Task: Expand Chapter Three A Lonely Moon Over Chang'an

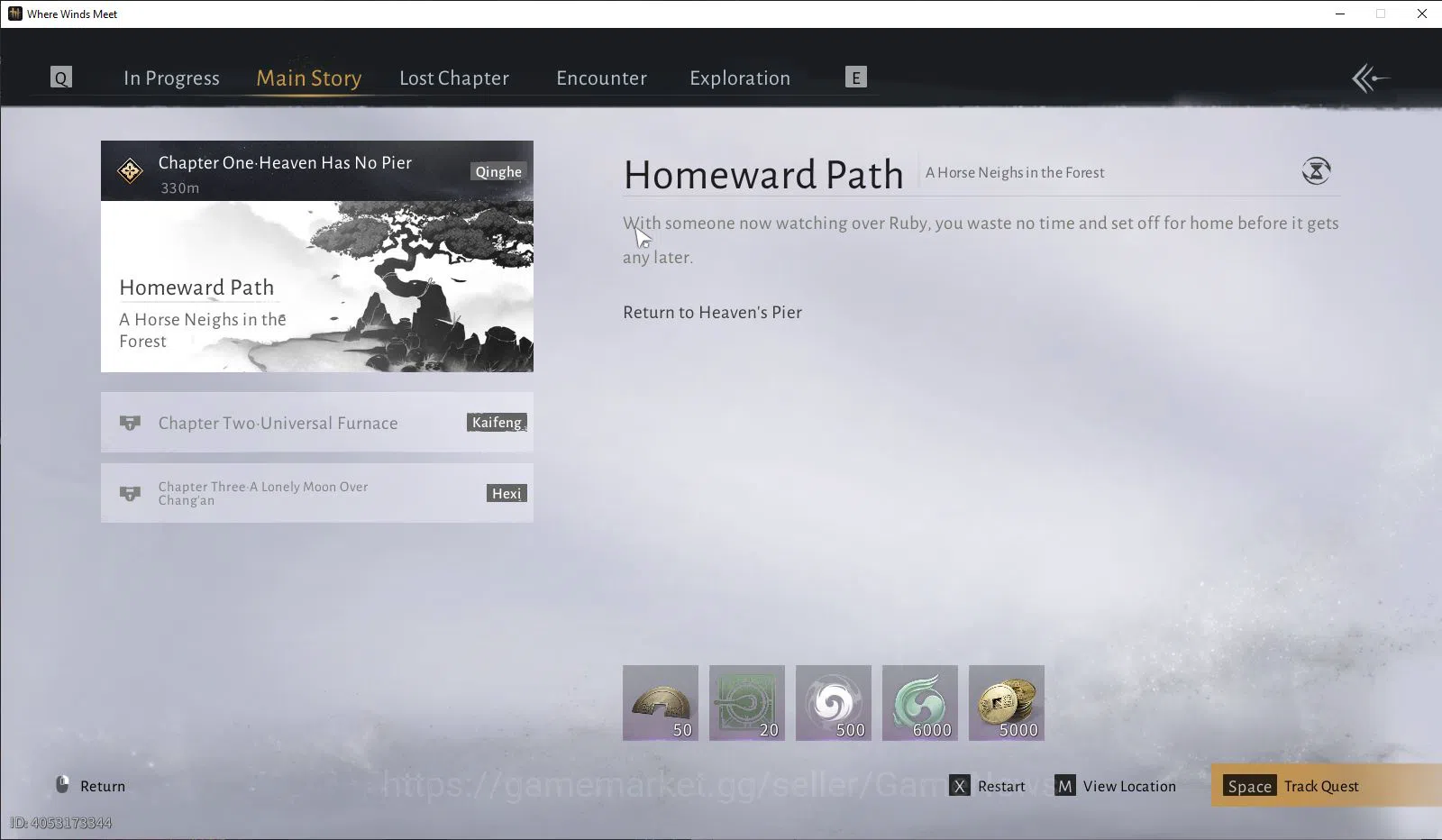Action: pyautogui.click(x=317, y=493)
